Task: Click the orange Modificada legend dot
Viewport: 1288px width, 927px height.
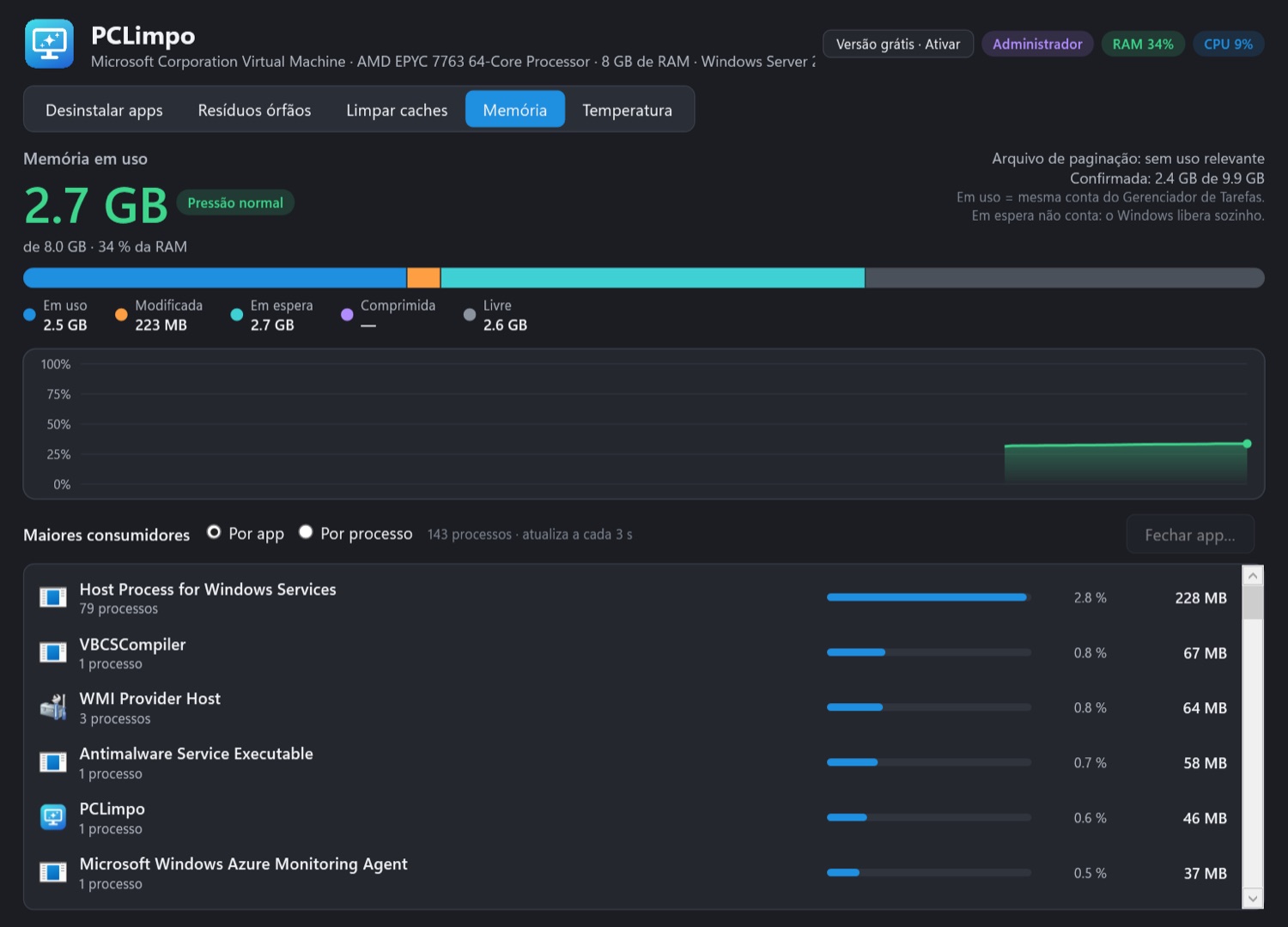Action: (x=121, y=315)
